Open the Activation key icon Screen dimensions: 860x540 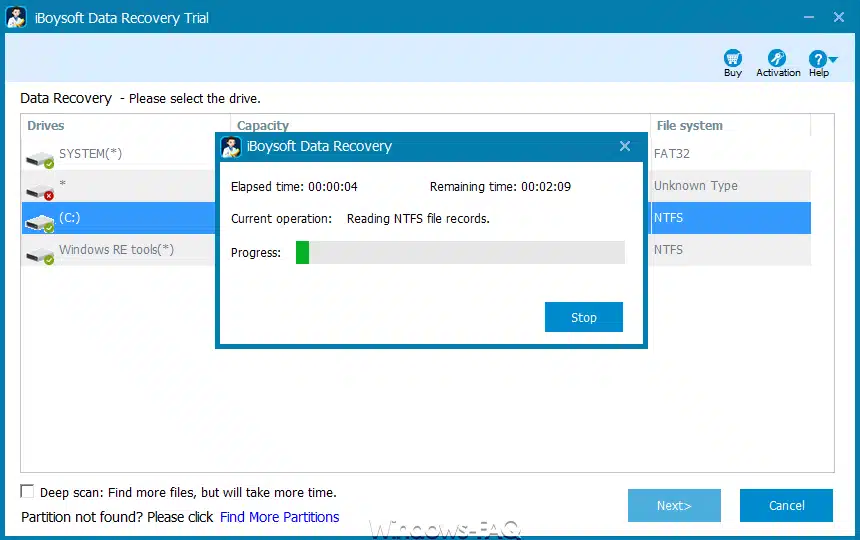tap(777, 58)
